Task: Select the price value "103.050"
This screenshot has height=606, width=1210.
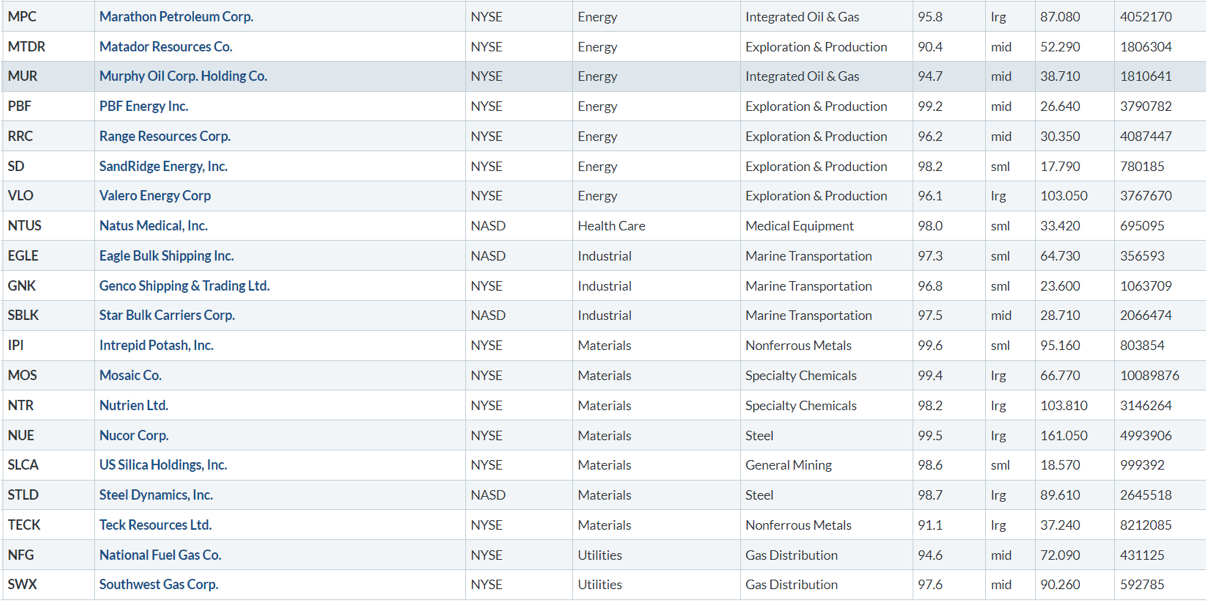Action: 1064,196
